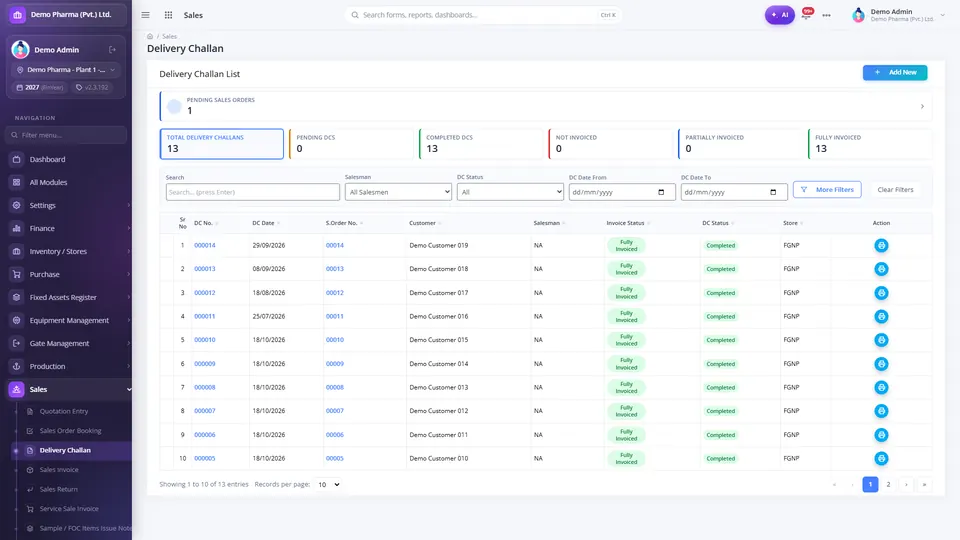Viewport: 960px width, 540px height.
Task: Expand the Pending Sales Orders chevron
Action: [x=922, y=107]
